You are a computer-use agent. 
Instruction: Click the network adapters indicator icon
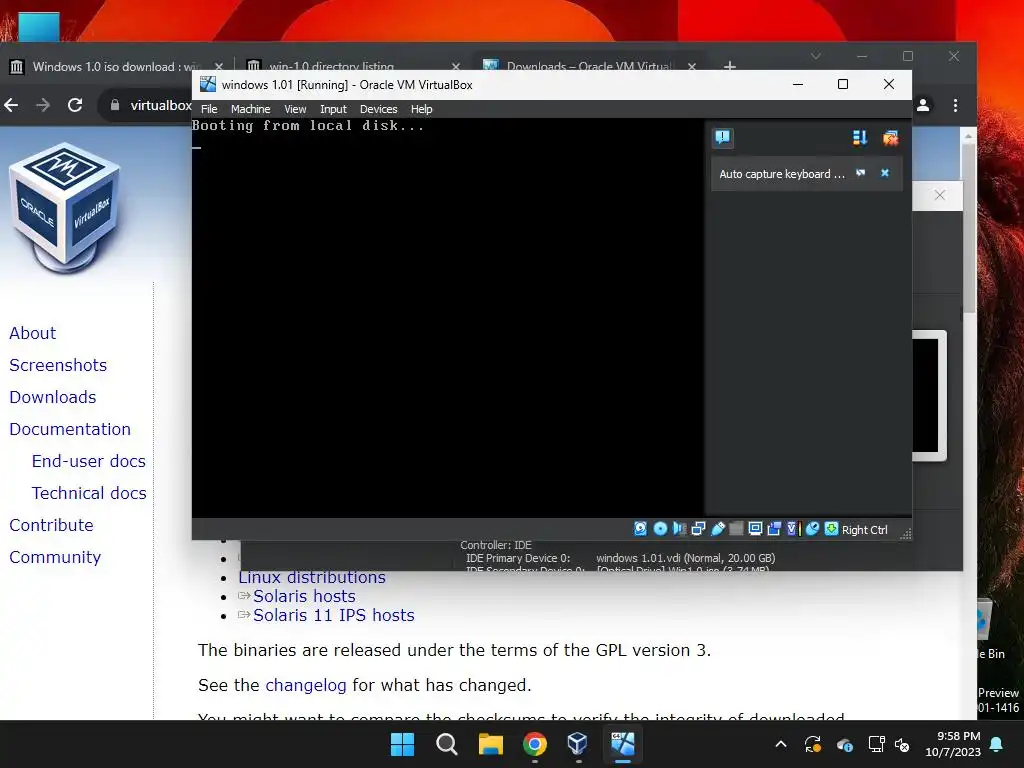pyautogui.click(x=698, y=529)
